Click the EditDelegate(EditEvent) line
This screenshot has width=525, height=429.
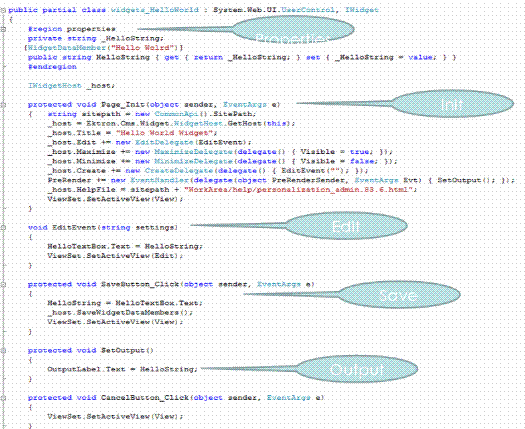[150, 143]
